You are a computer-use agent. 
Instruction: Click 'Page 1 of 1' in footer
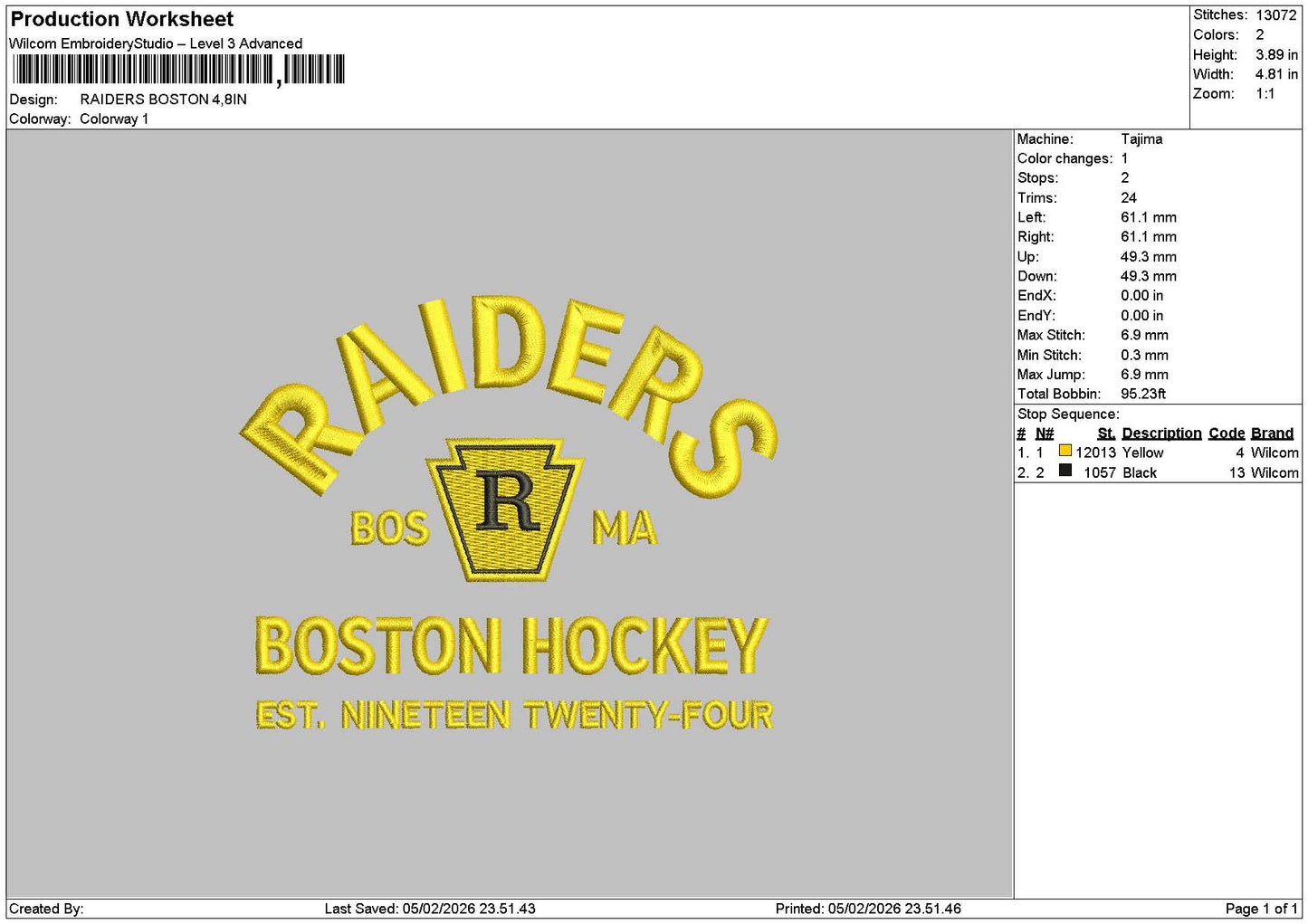(x=1261, y=909)
